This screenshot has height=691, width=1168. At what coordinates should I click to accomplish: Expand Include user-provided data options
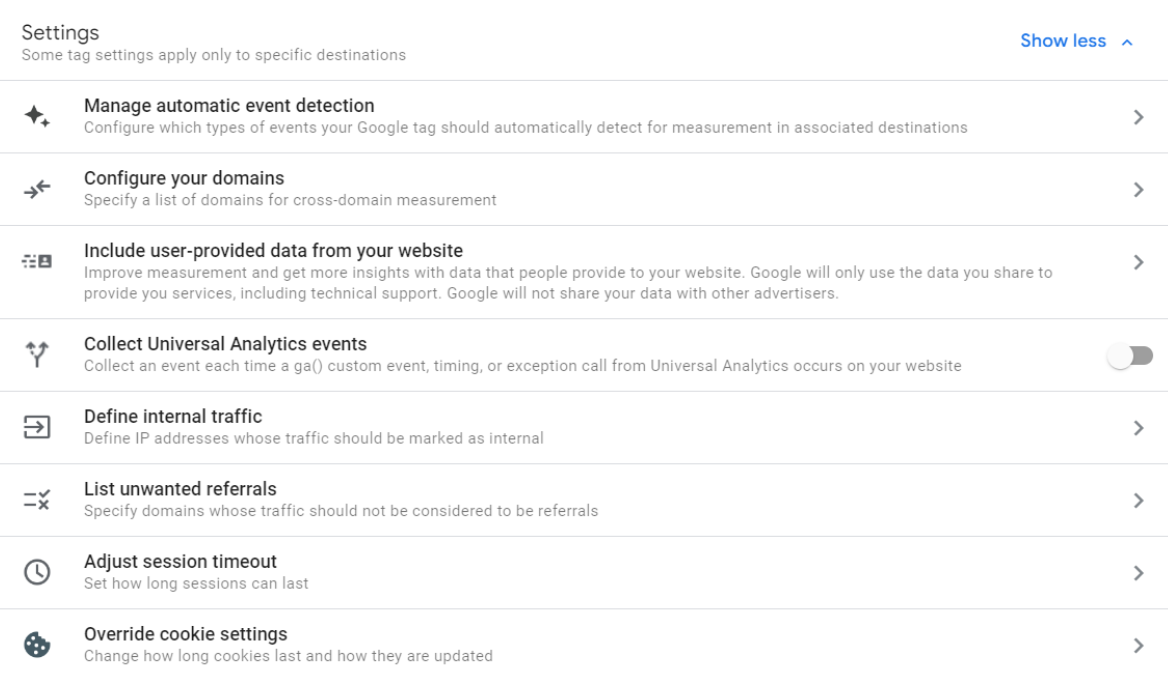coord(1140,262)
